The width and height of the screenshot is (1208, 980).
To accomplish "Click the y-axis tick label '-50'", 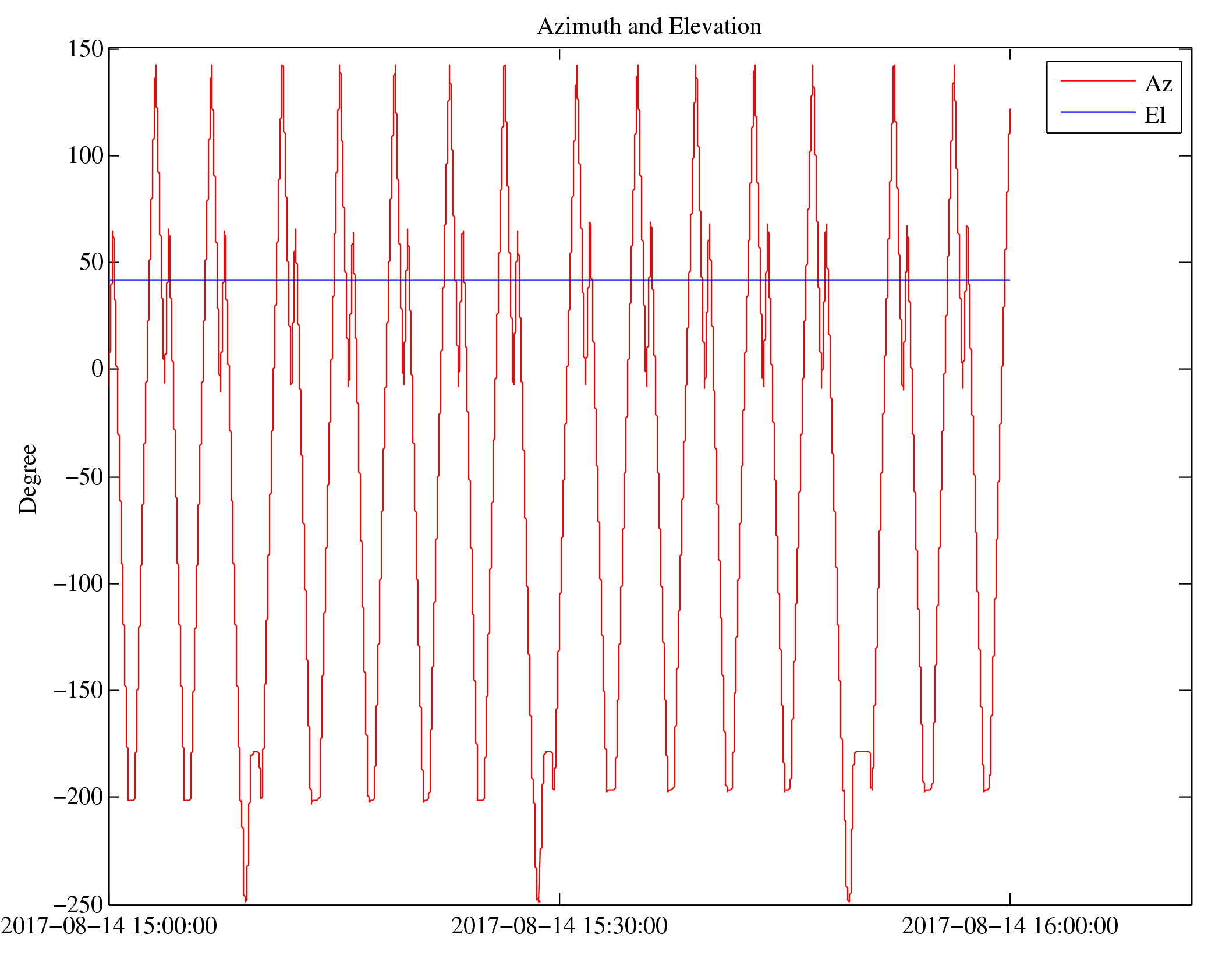I will 84,477.
